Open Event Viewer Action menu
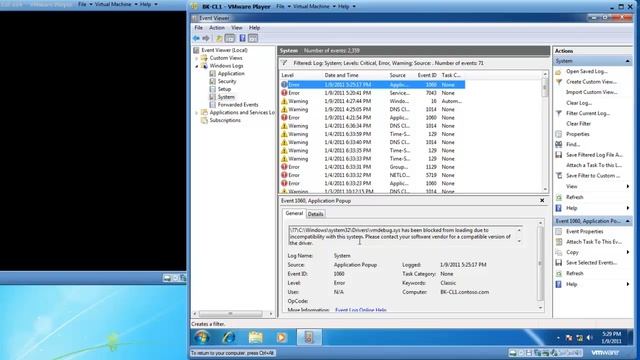Screen dimensions: 640x360 pyautogui.click(x=217, y=28)
